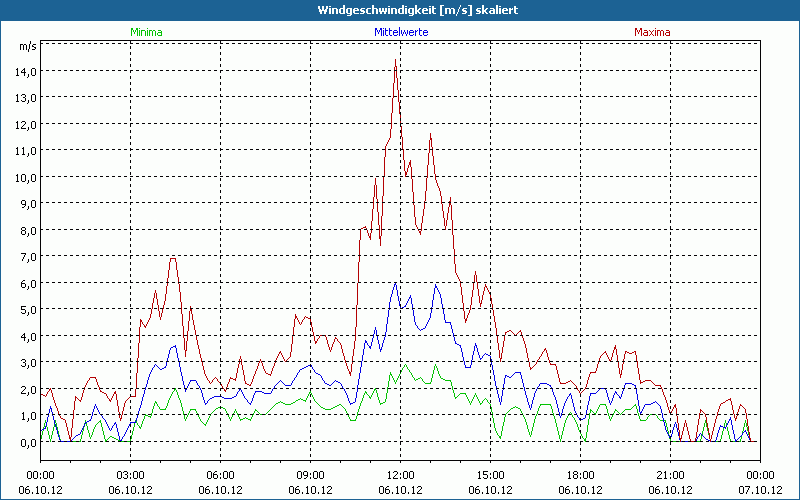Click the 6,0 y-axis value
The image size is (800, 500).
tap(28, 283)
